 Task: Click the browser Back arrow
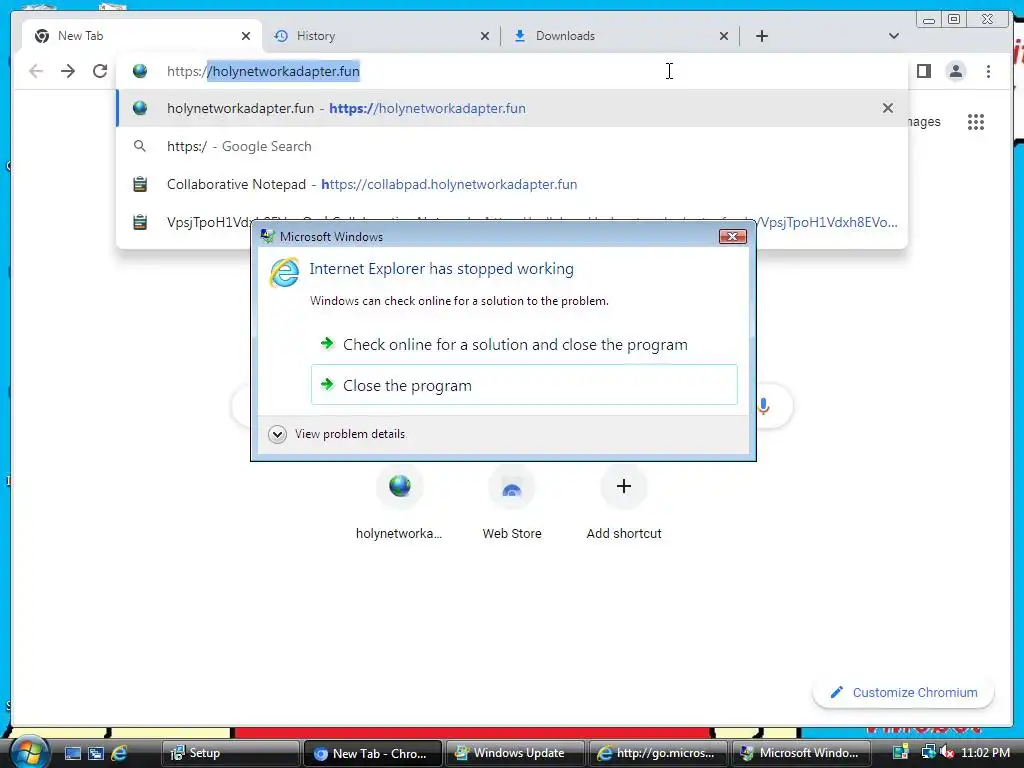tap(36, 71)
